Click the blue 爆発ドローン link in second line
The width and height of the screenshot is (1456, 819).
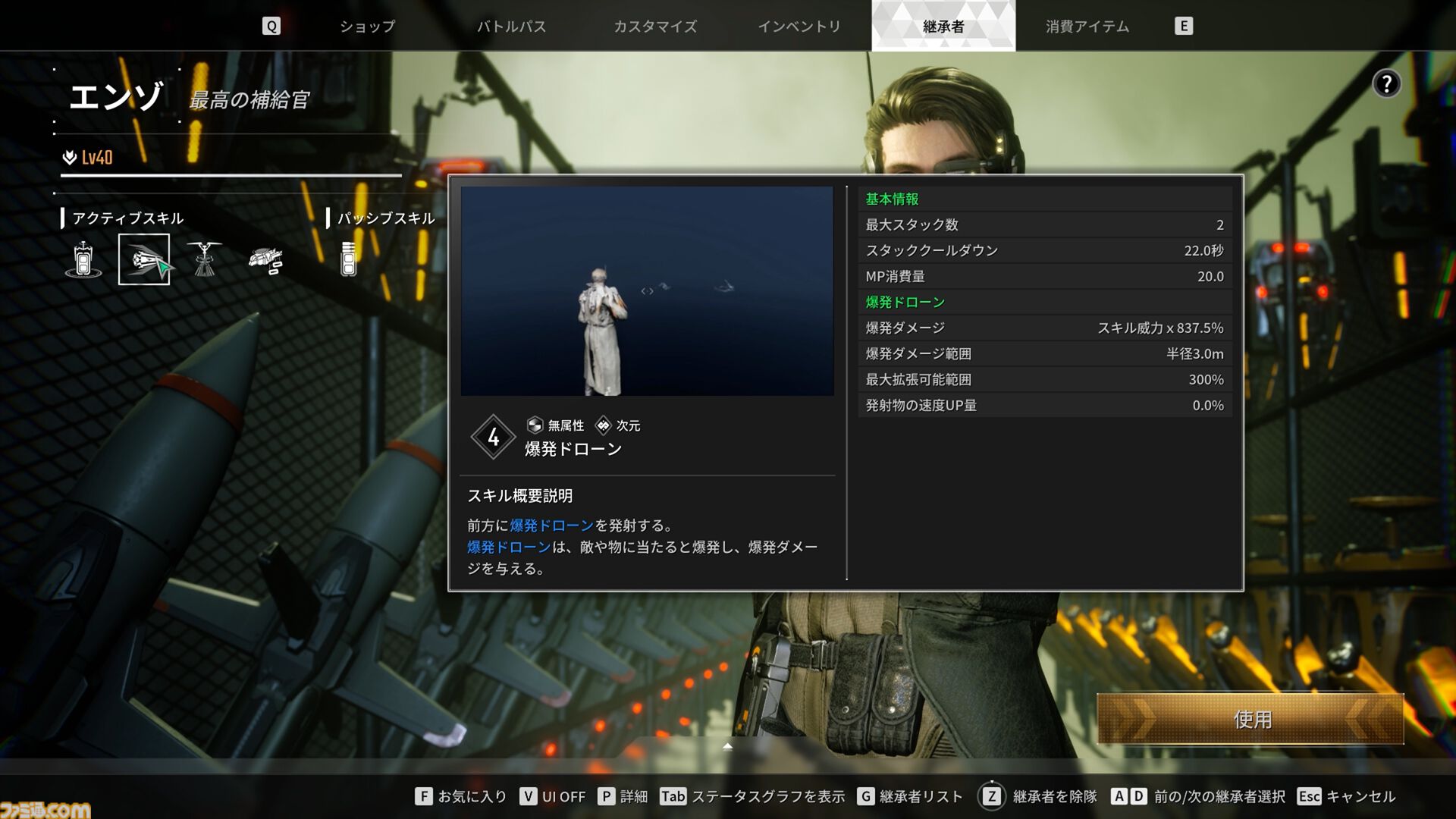[509, 547]
